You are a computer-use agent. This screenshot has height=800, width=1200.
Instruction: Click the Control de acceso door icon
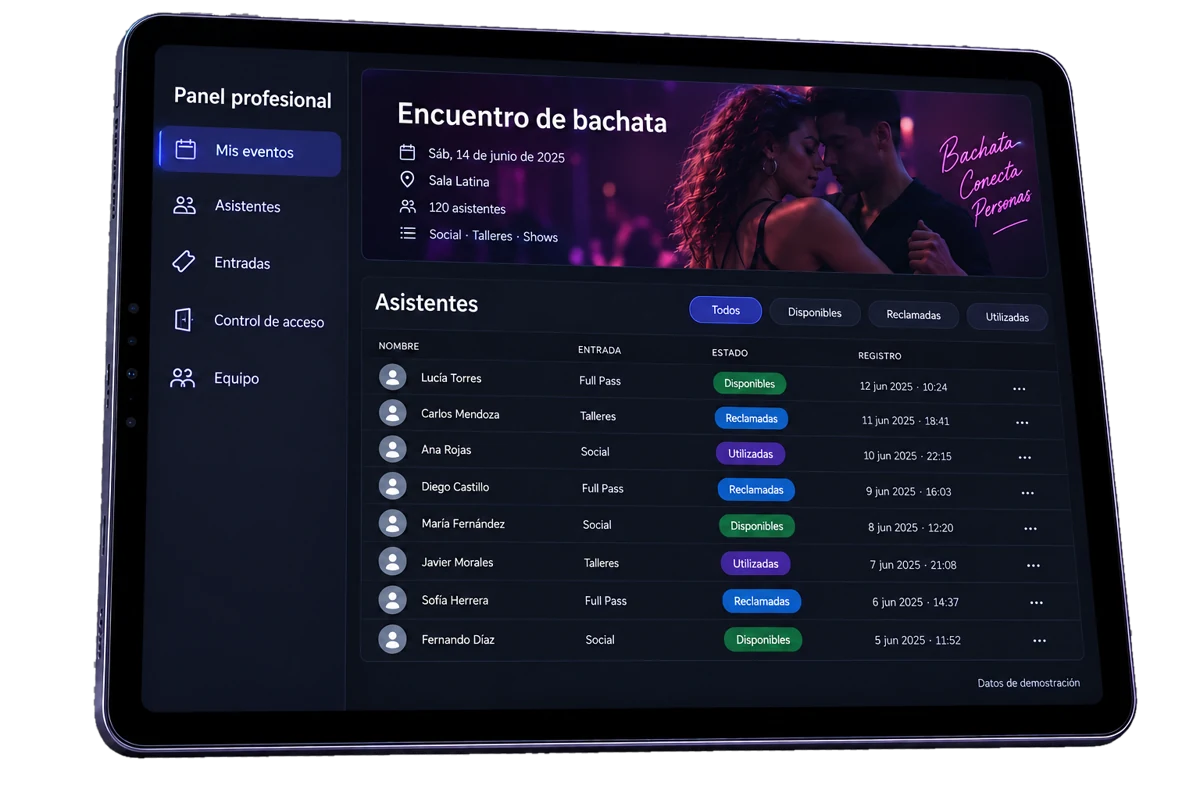click(183, 319)
